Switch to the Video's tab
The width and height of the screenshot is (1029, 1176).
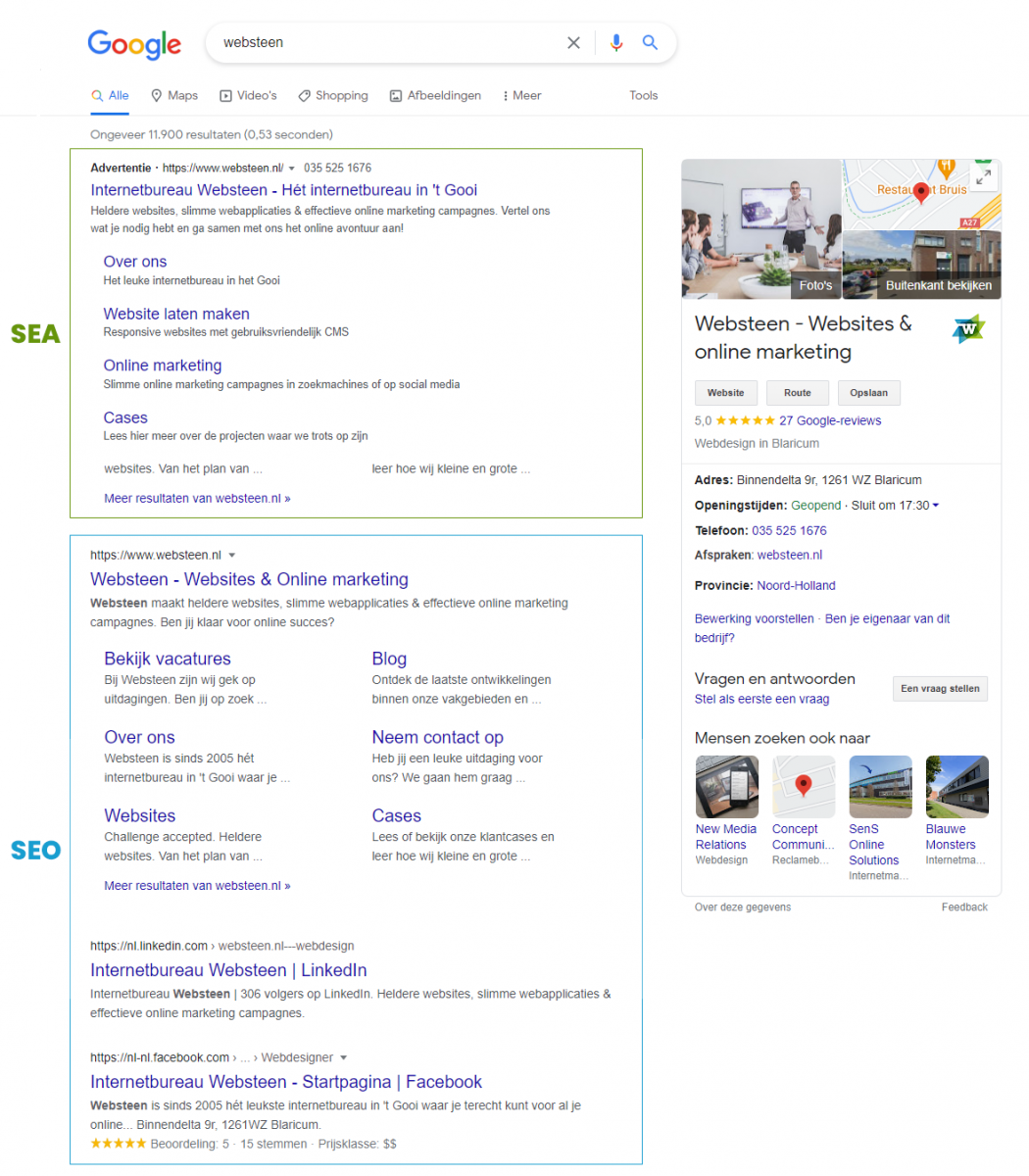click(248, 96)
